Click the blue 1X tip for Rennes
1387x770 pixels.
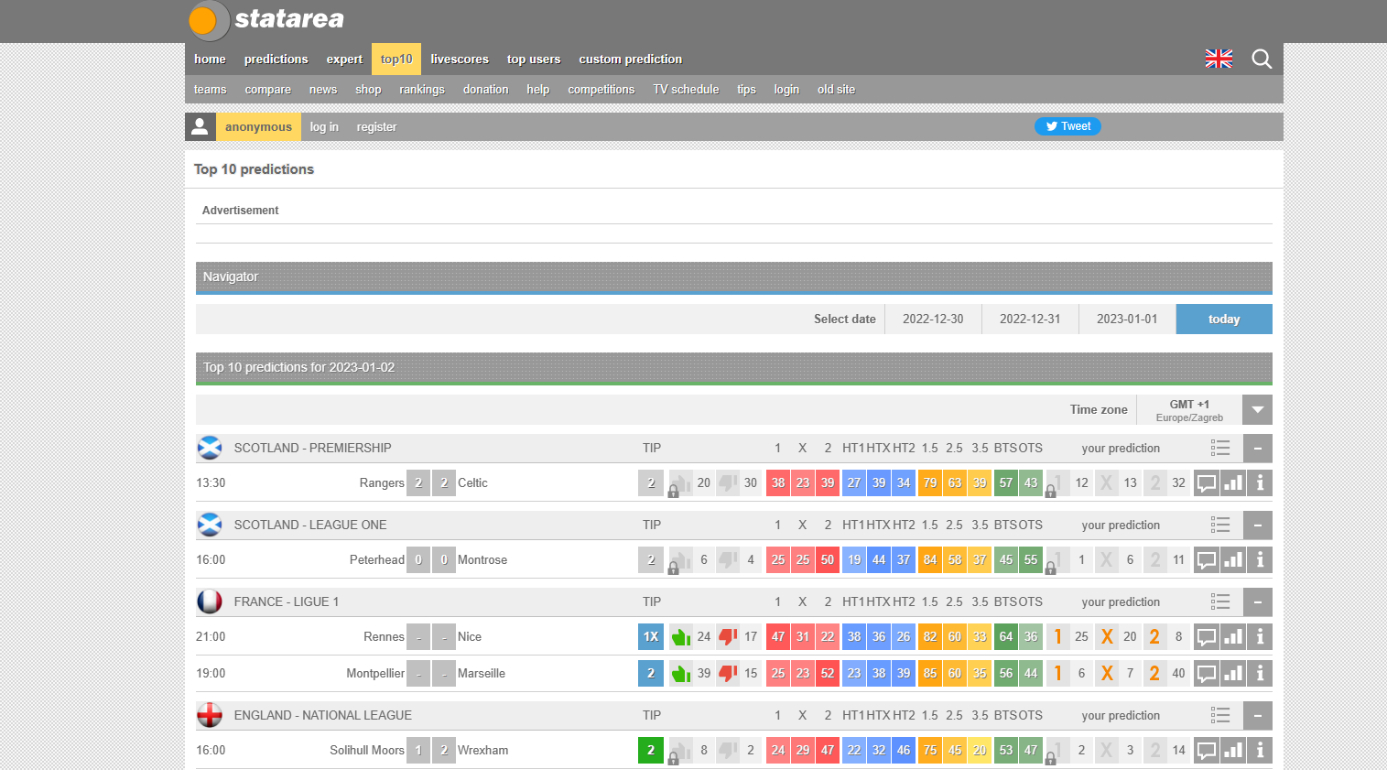(651, 637)
